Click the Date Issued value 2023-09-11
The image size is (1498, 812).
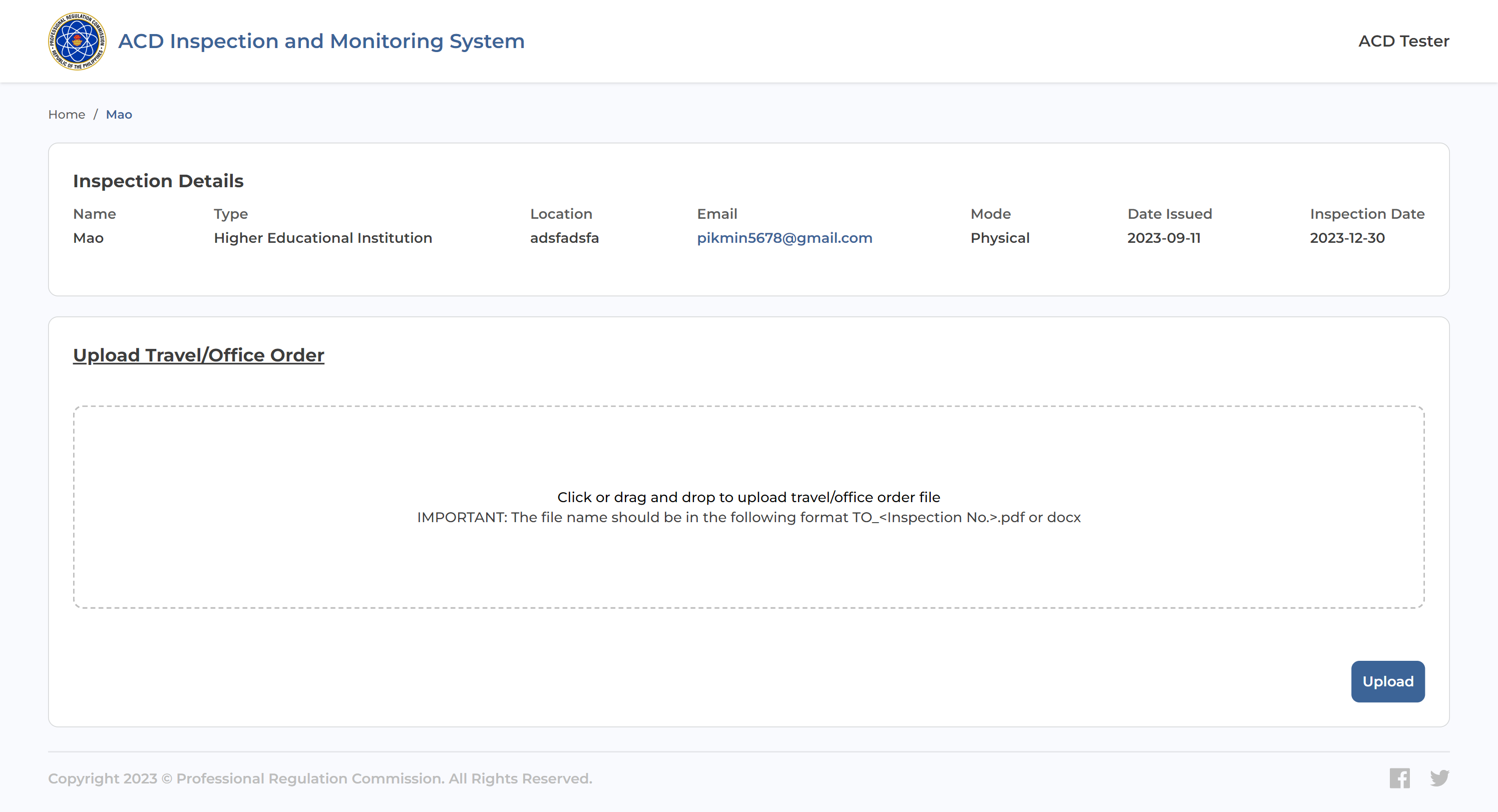click(x=1164, y=238)
